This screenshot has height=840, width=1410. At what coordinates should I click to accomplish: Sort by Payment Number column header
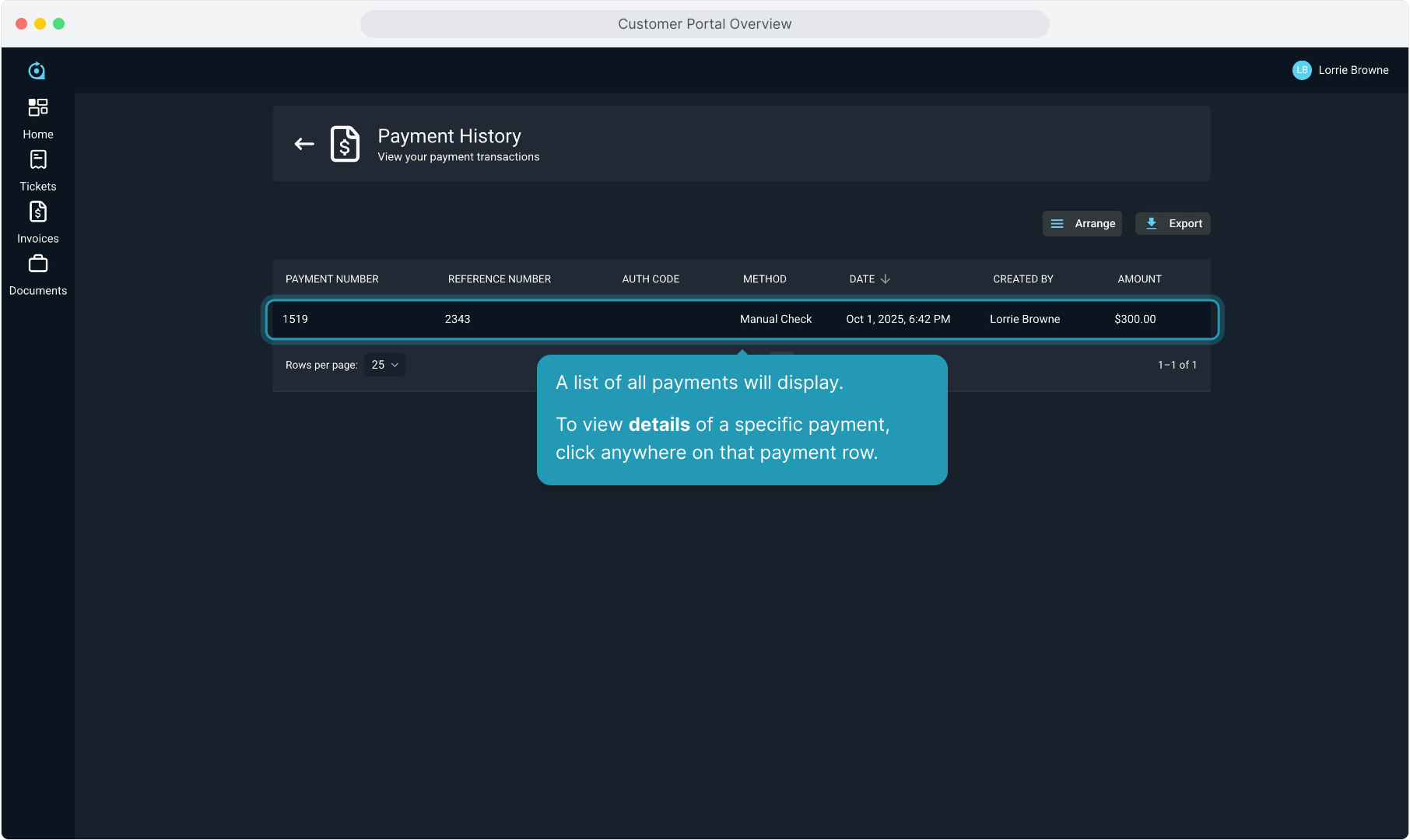click(x=331, y=279)
